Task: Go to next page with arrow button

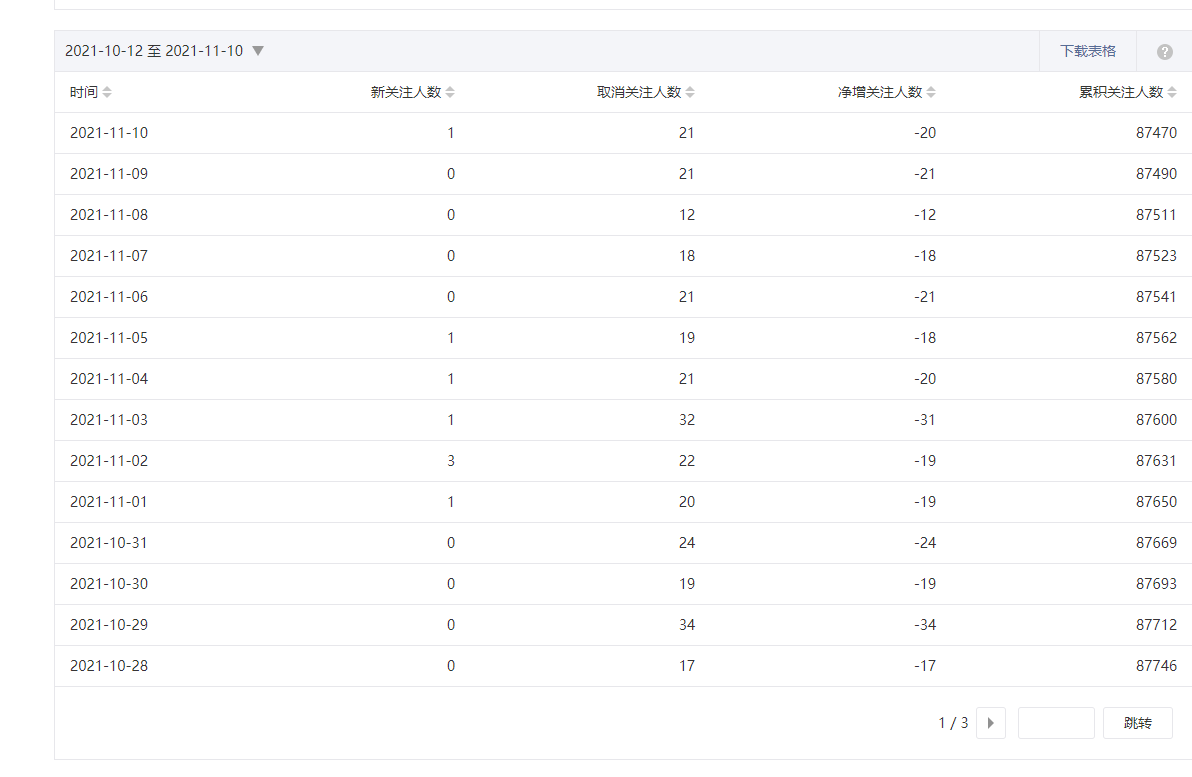Action: tap(990, 723)
